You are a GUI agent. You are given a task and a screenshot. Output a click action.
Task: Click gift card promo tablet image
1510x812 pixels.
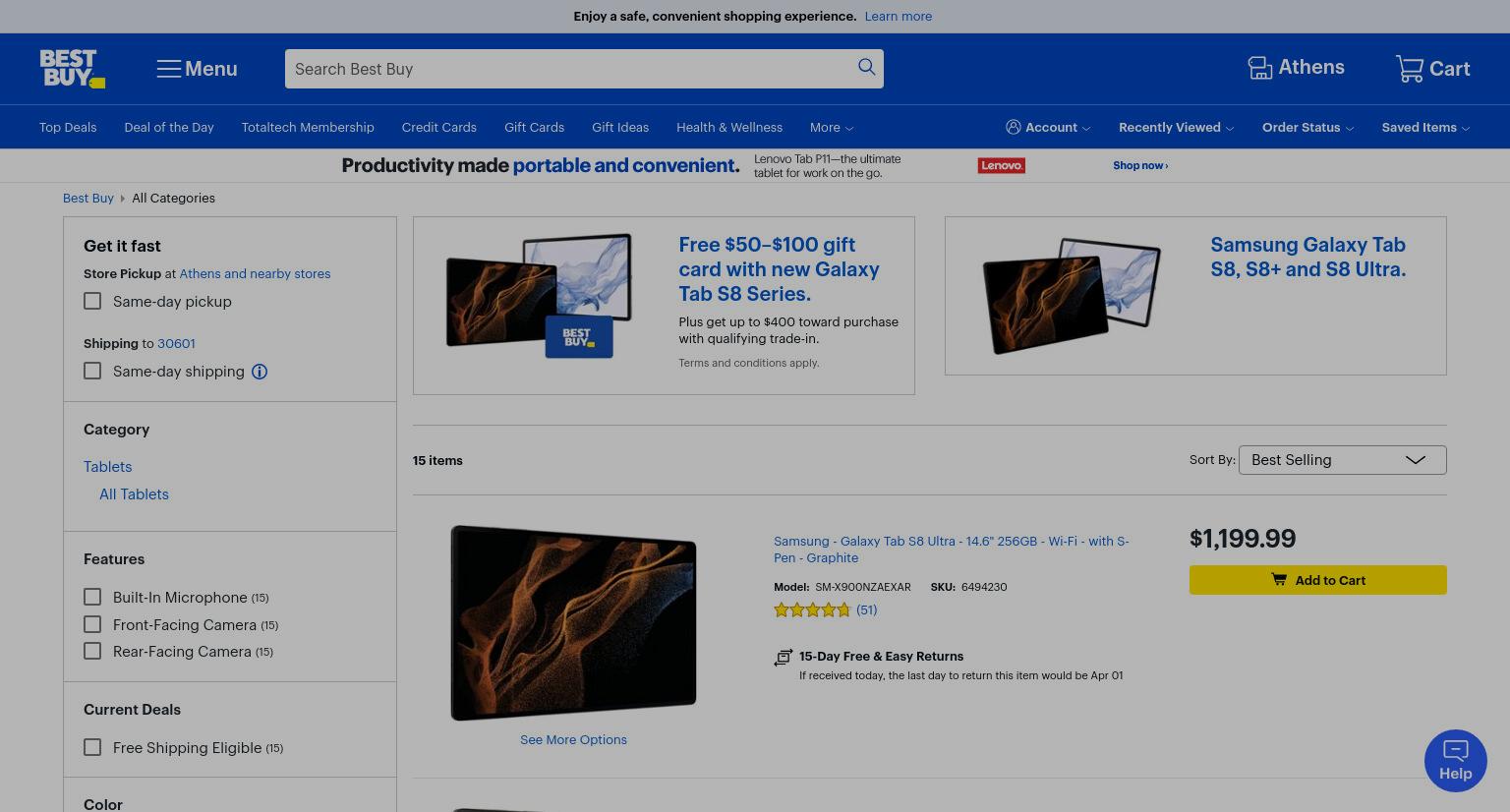539,296
